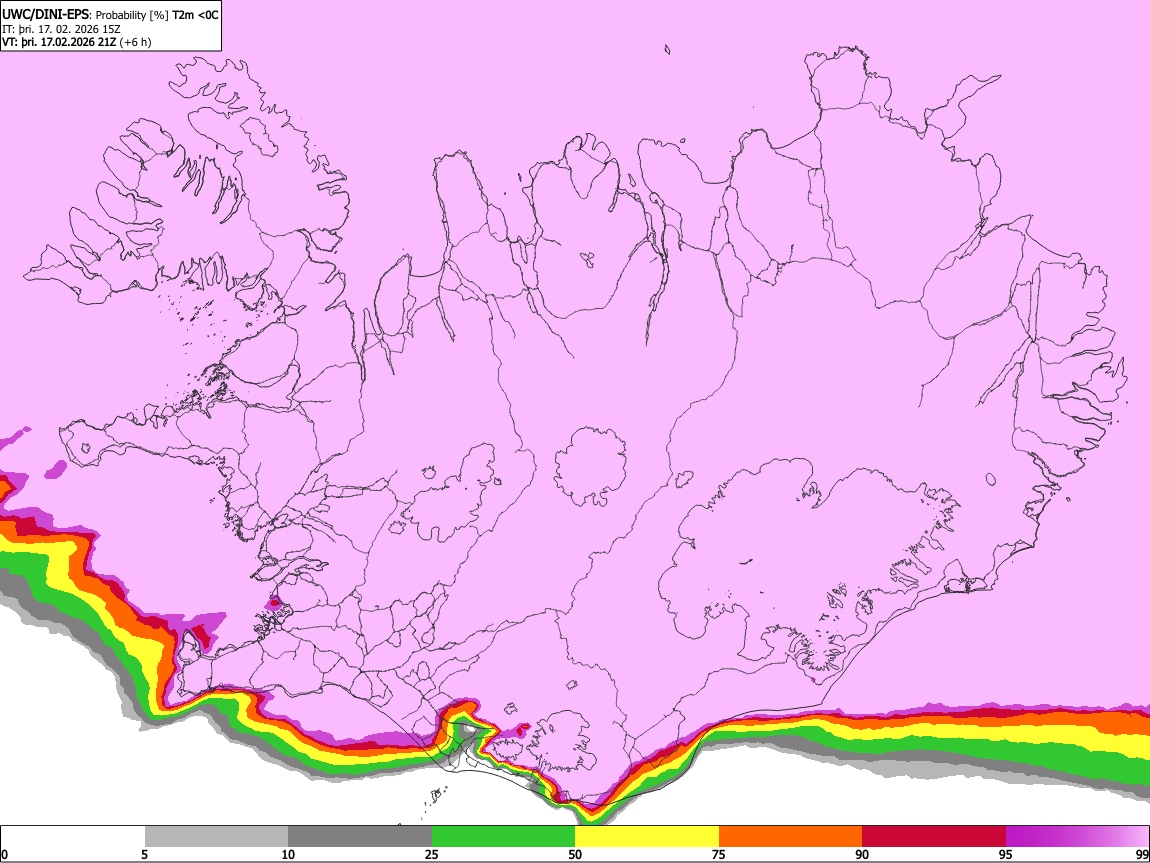Image resolution: width=1150 pixels, height=863 pixels.
Task: Click the yellow 50–75 legend segment
Action: [647, 837]
